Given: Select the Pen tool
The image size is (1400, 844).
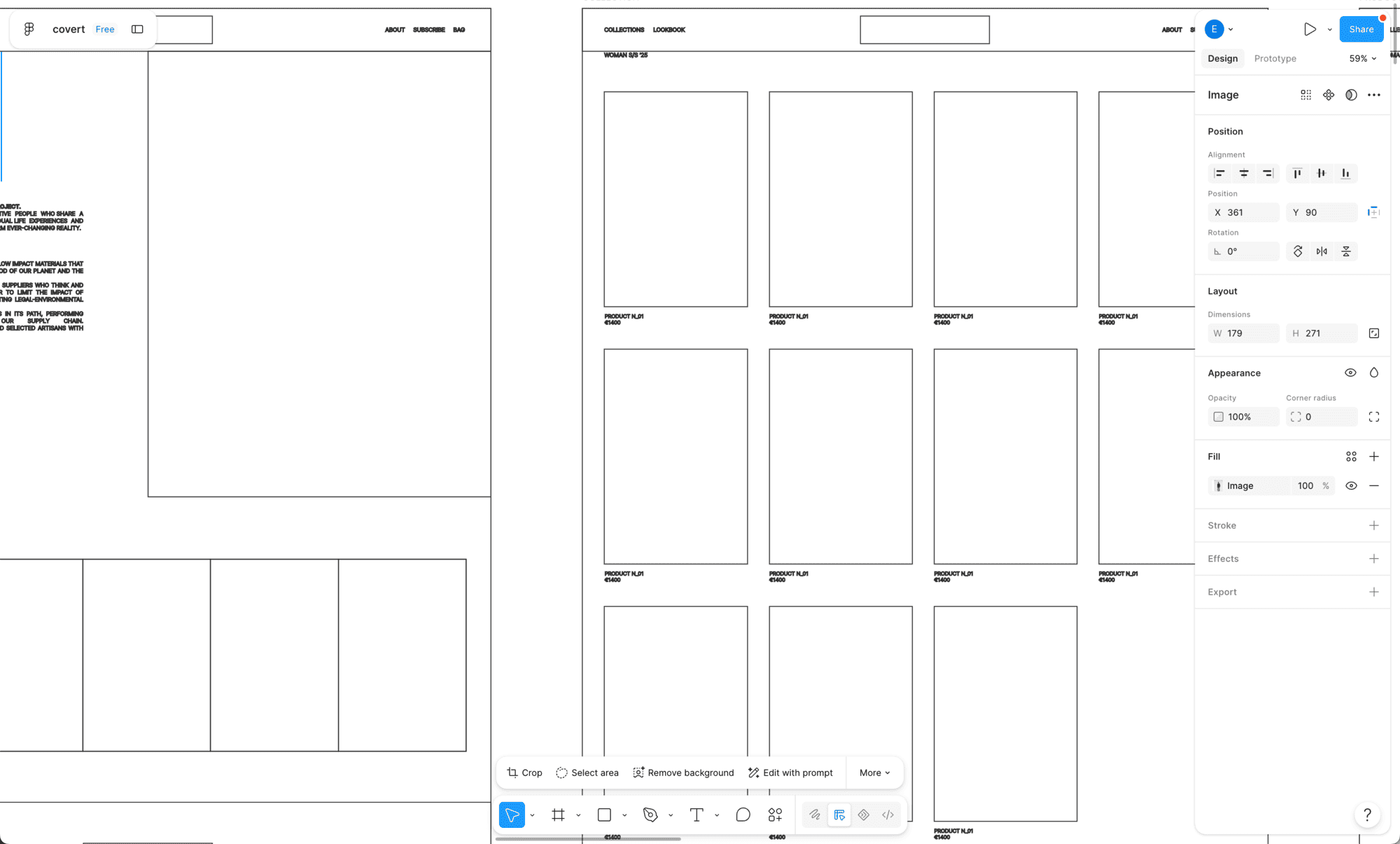Looking at the screenshot, I should 650,815.
